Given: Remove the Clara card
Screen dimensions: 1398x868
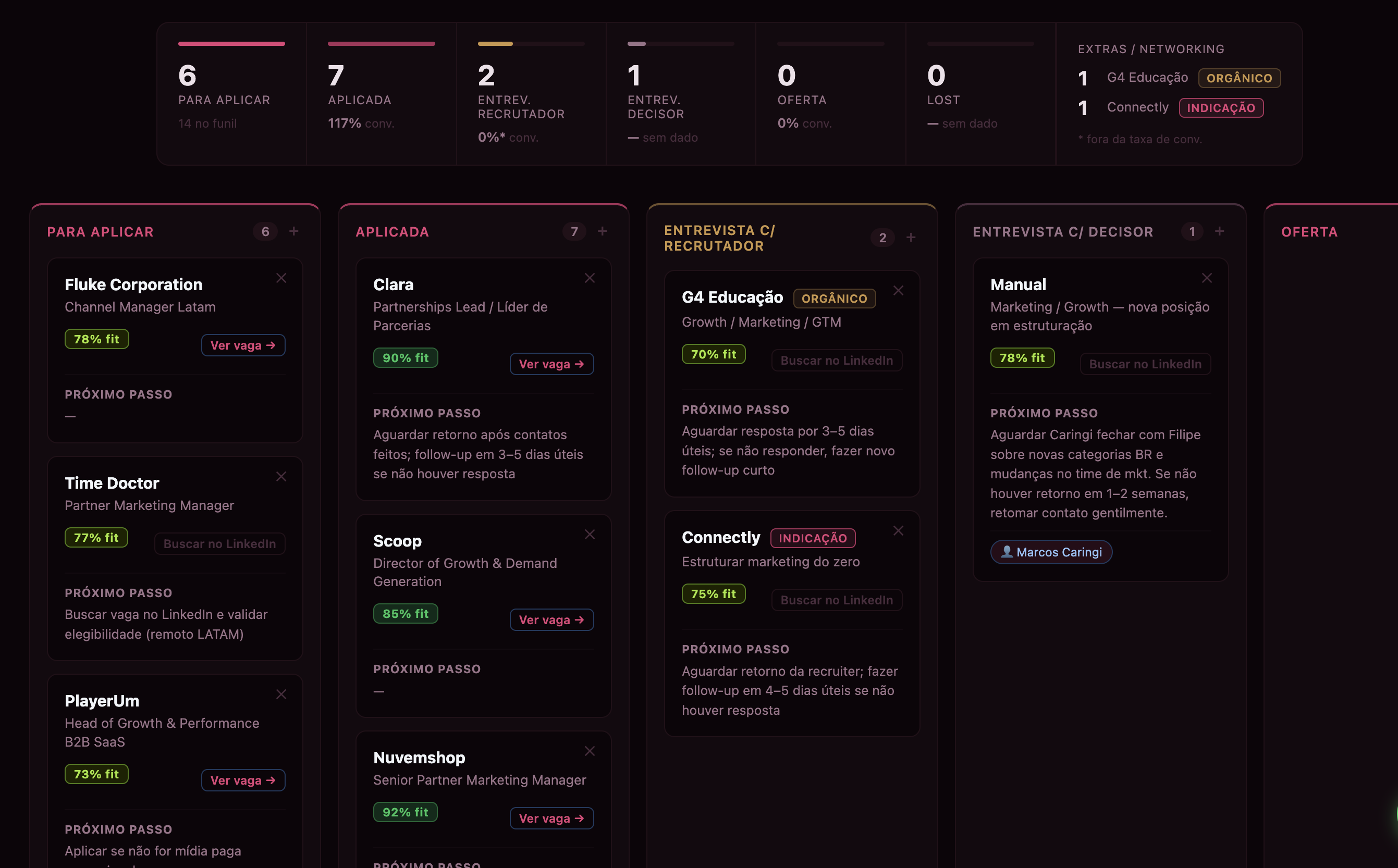Looking at the screenshot, I should coord(590,278).
